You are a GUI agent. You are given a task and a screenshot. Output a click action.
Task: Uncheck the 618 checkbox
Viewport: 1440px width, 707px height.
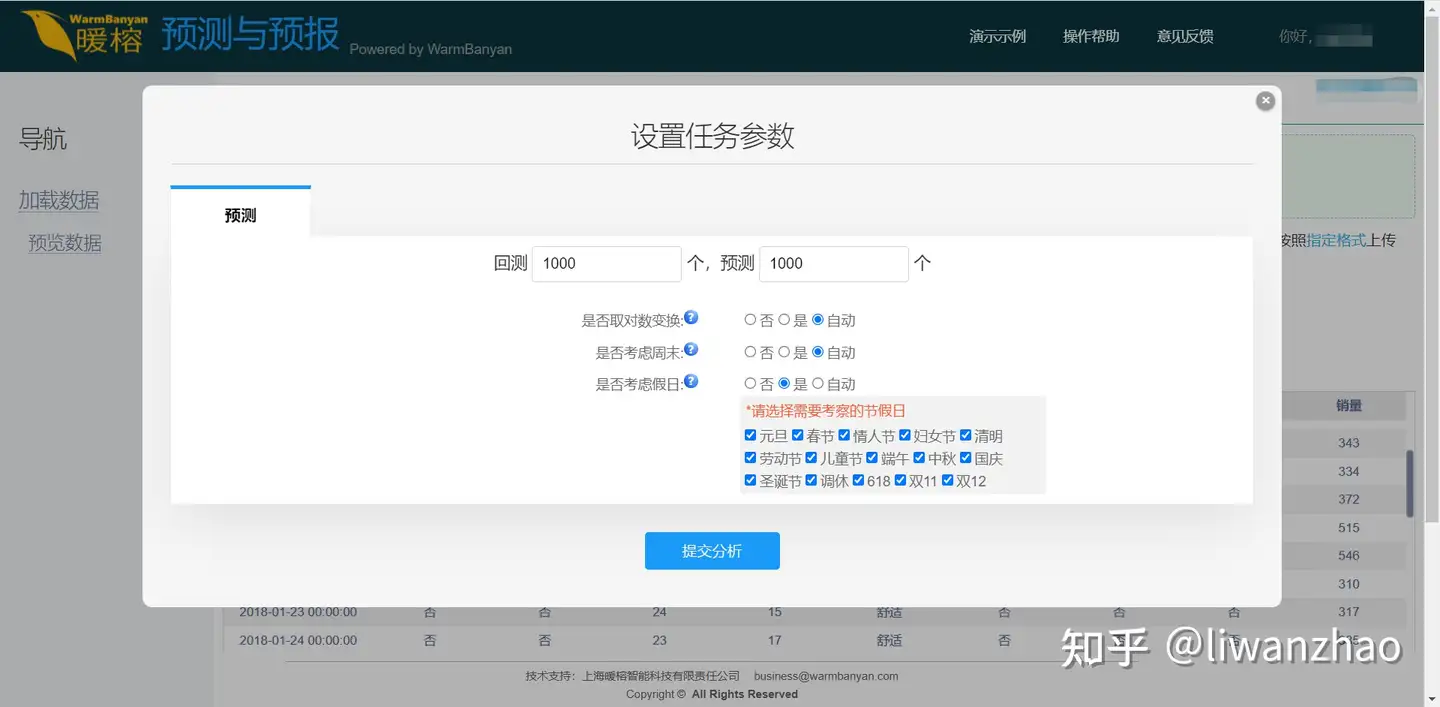tap(858, 480)
